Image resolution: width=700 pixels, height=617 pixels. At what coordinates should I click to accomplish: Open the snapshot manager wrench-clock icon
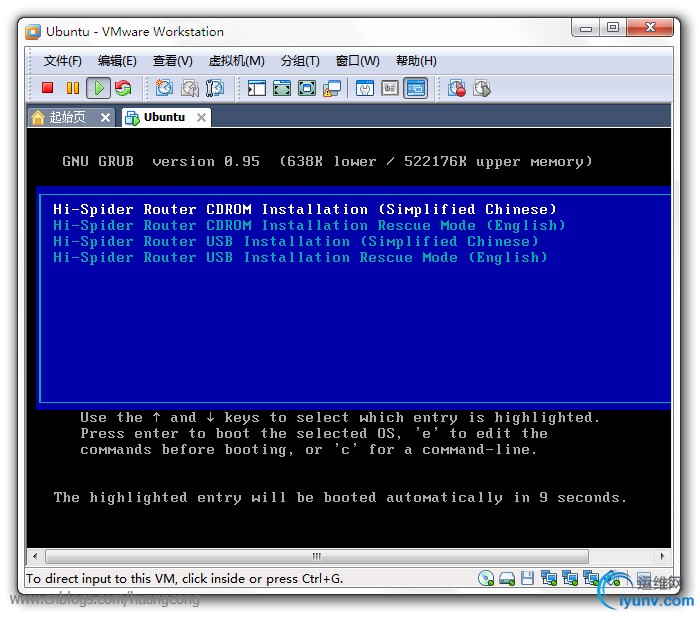pyautogui.click(x=215, y=88)
